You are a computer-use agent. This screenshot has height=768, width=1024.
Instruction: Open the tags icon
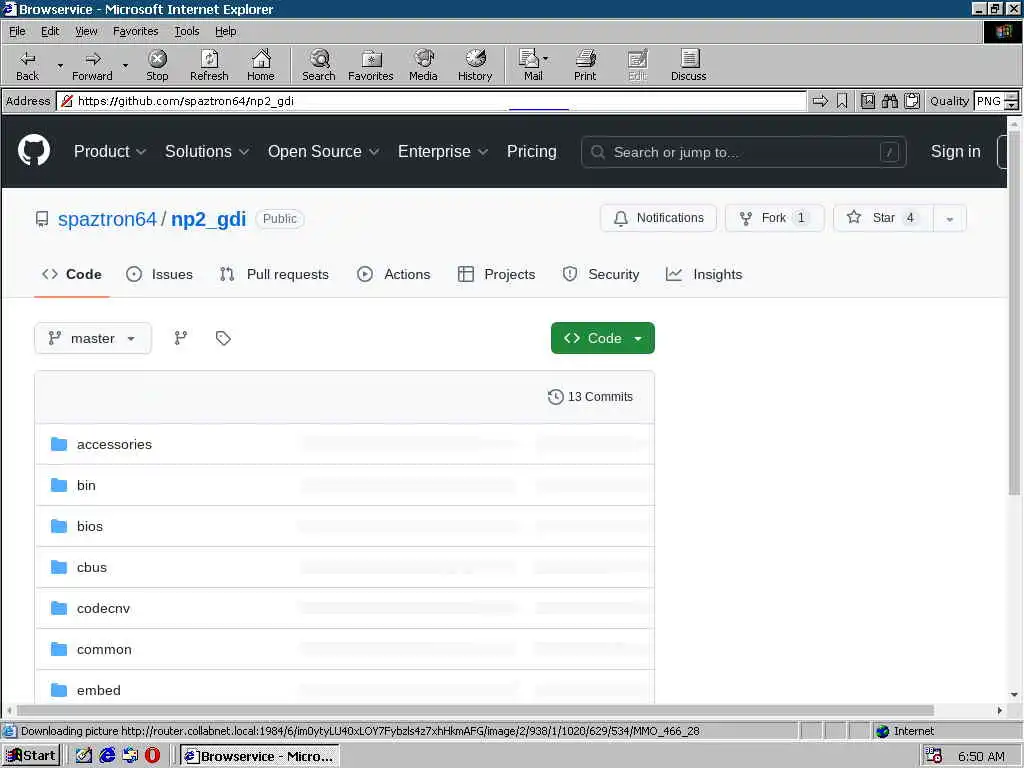(223, 338)
